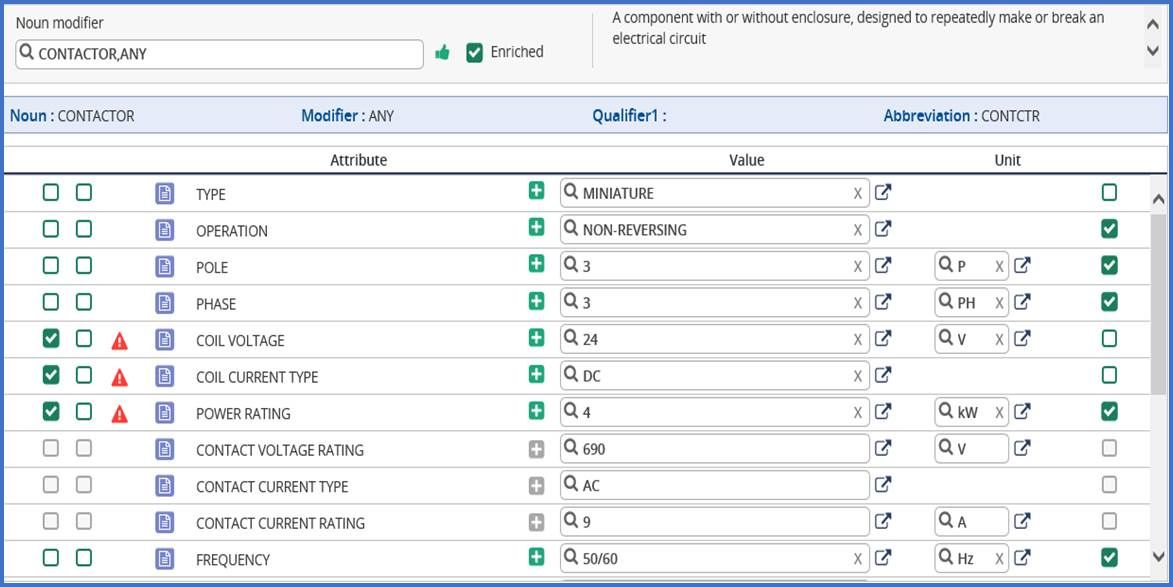Click the green plus icon for OPERATION row

[x=537, y=228]
